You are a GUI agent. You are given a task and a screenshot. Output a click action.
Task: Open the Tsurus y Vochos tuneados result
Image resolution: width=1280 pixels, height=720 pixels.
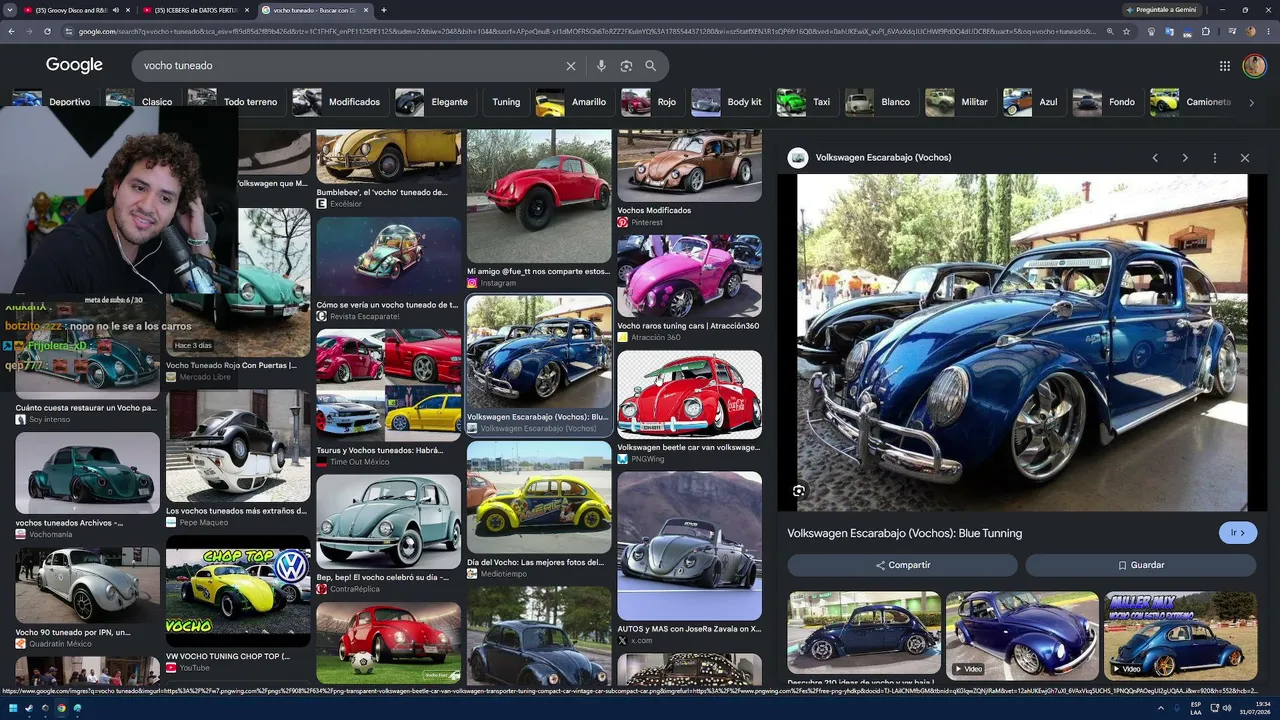point(388,398)
